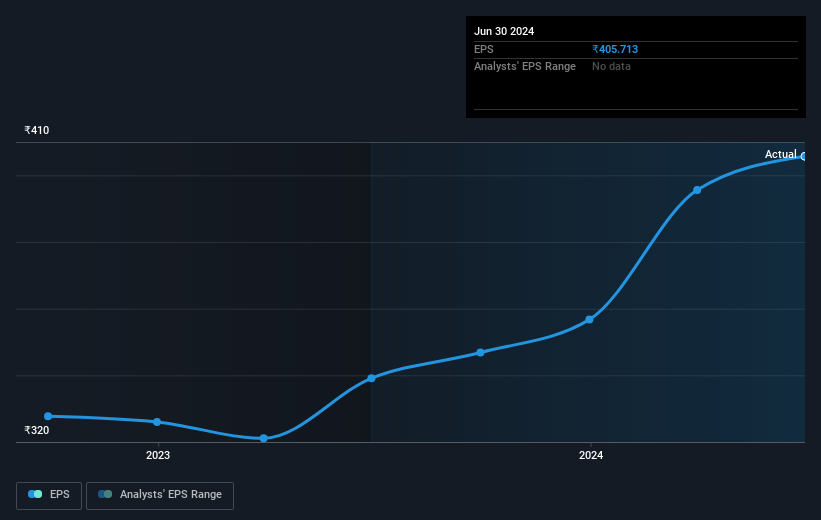Screen dimensions: 821x520
Task: Toggle the Analysts' EPS Range legend button
Action: [x=160, y=495]
